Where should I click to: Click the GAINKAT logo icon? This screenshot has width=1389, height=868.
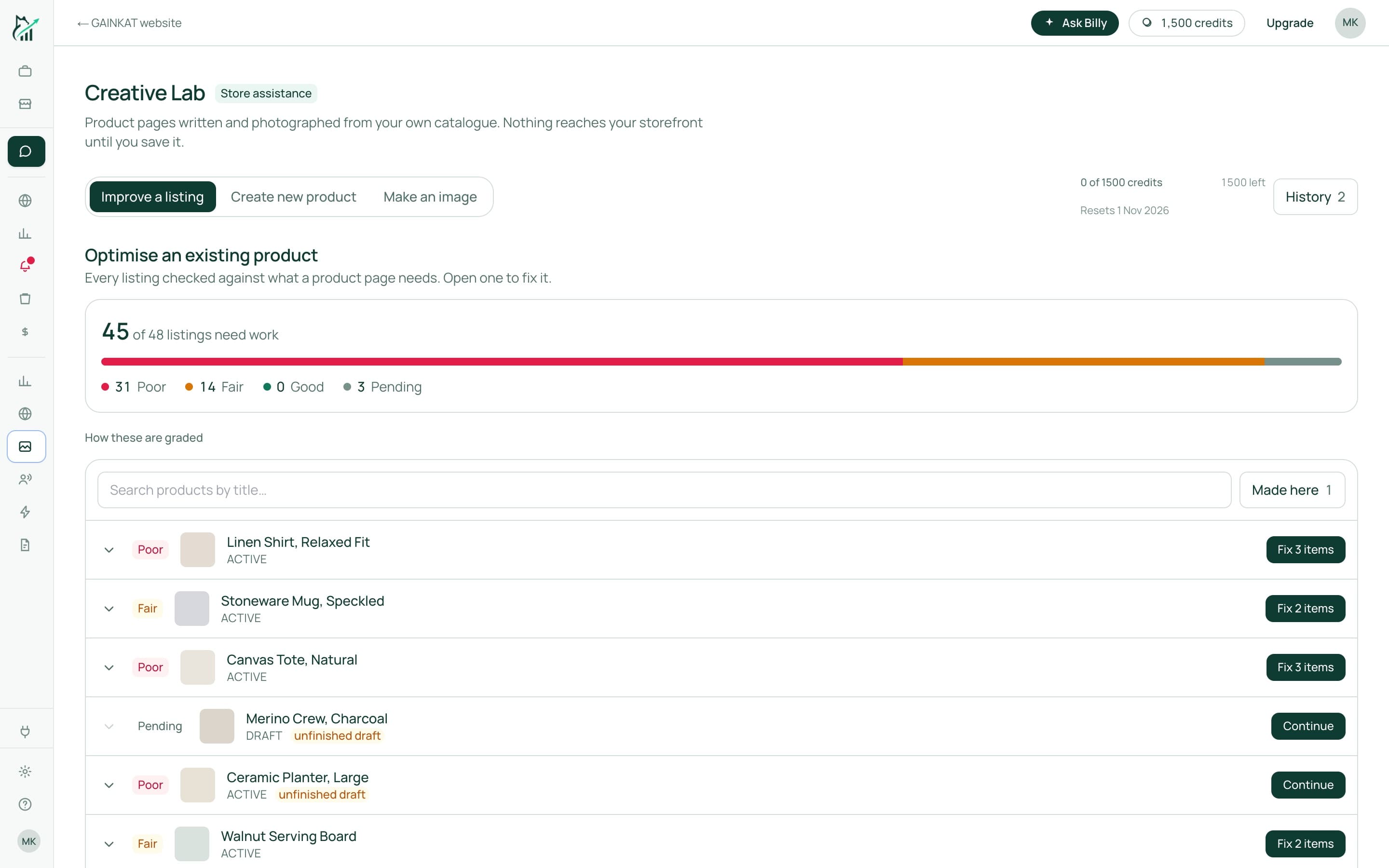[x=25, y=27]
